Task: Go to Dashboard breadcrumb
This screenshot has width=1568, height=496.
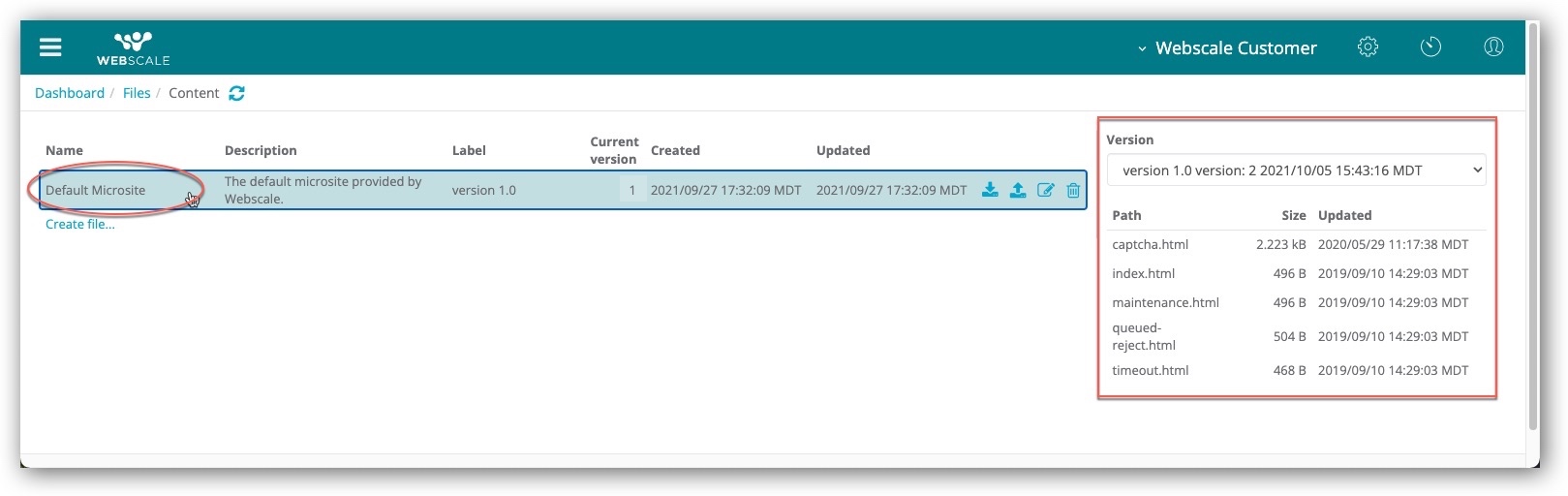Action: coord(70,93)
